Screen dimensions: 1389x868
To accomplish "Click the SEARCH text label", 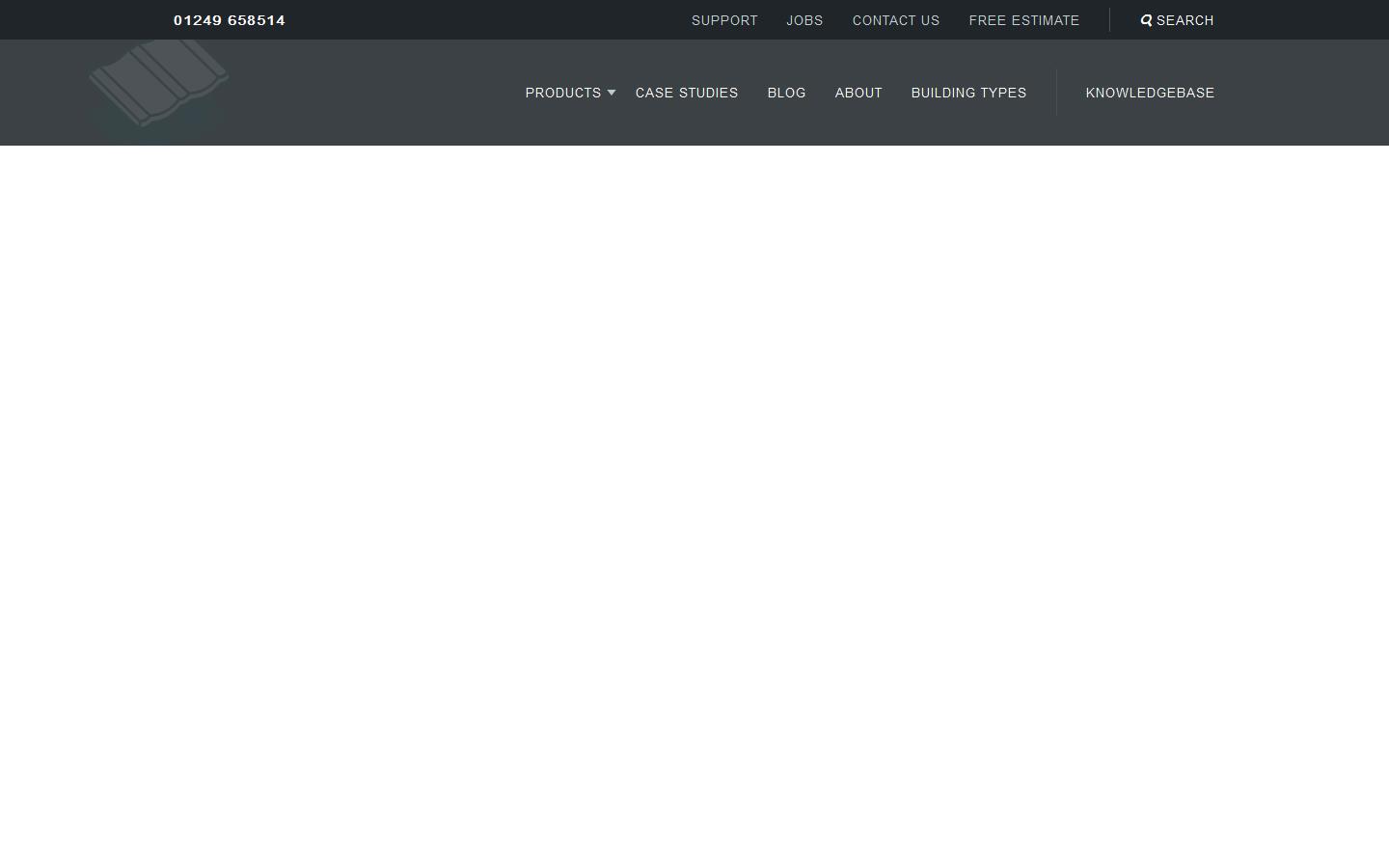I will point(1185,20).
